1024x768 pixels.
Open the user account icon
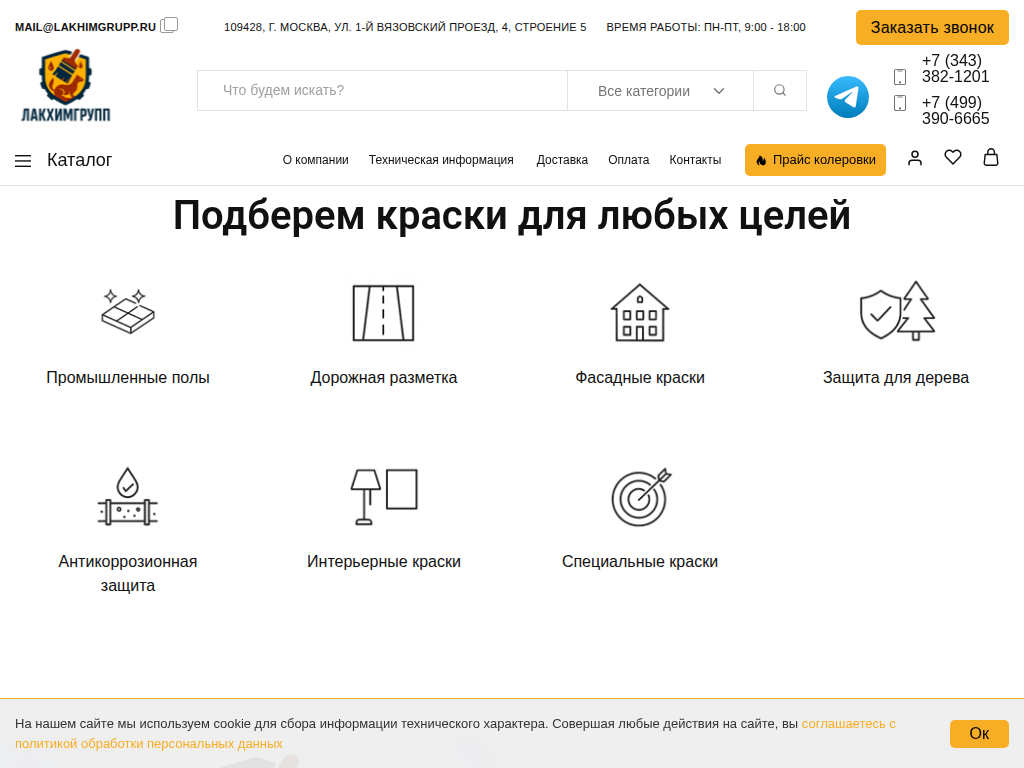(x=915, y=158)
